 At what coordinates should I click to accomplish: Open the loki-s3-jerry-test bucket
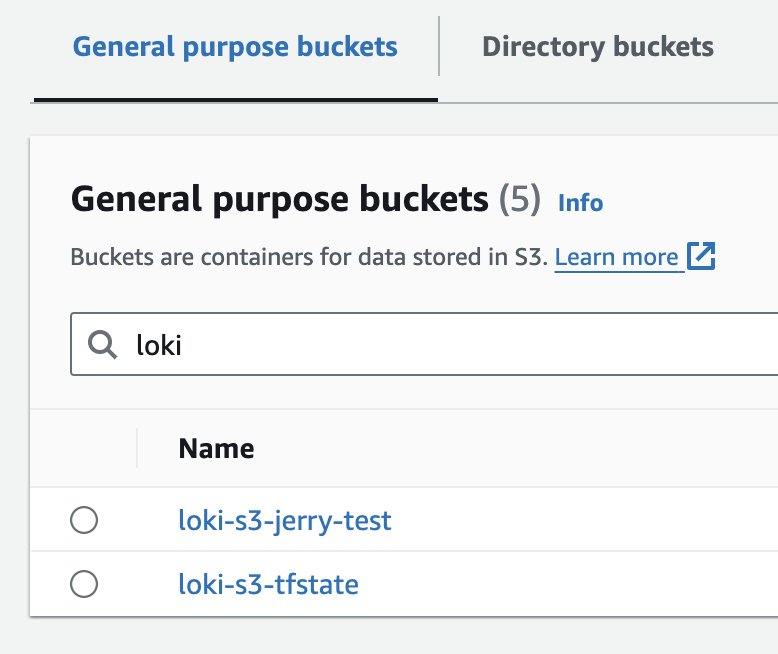click(x=284, y=520)
